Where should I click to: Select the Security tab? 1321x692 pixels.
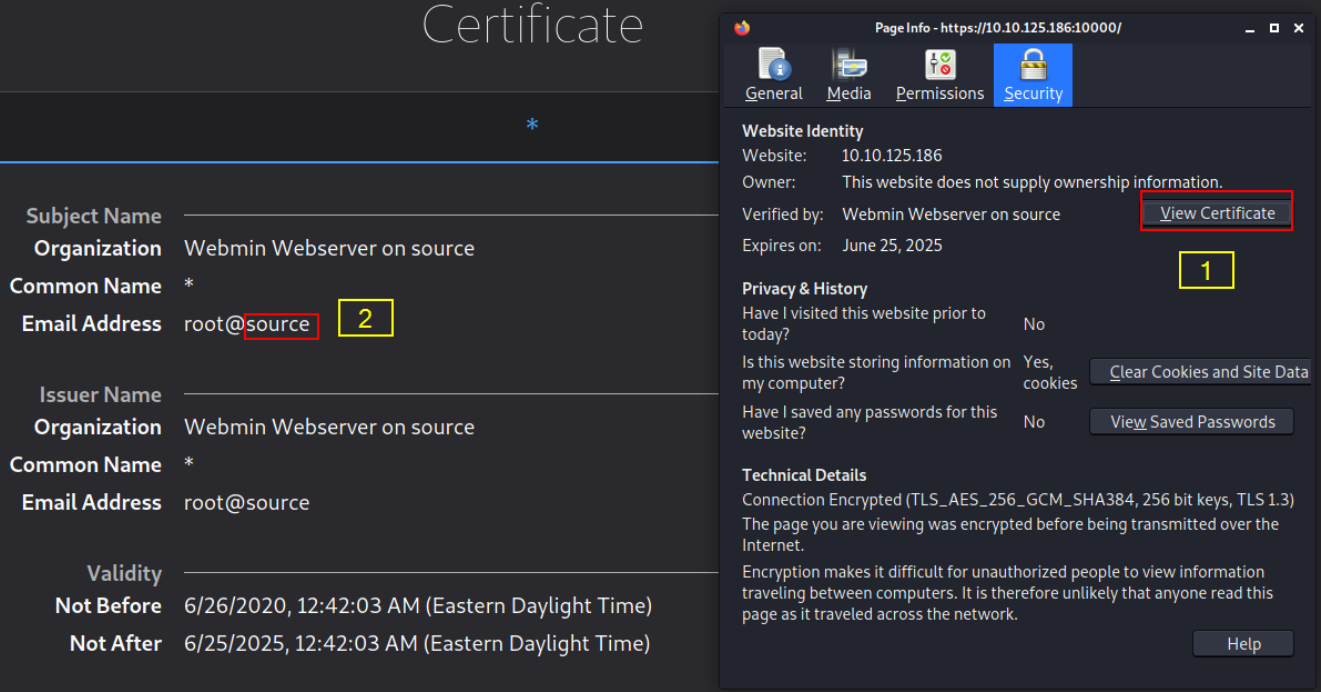coord(1033,75)
